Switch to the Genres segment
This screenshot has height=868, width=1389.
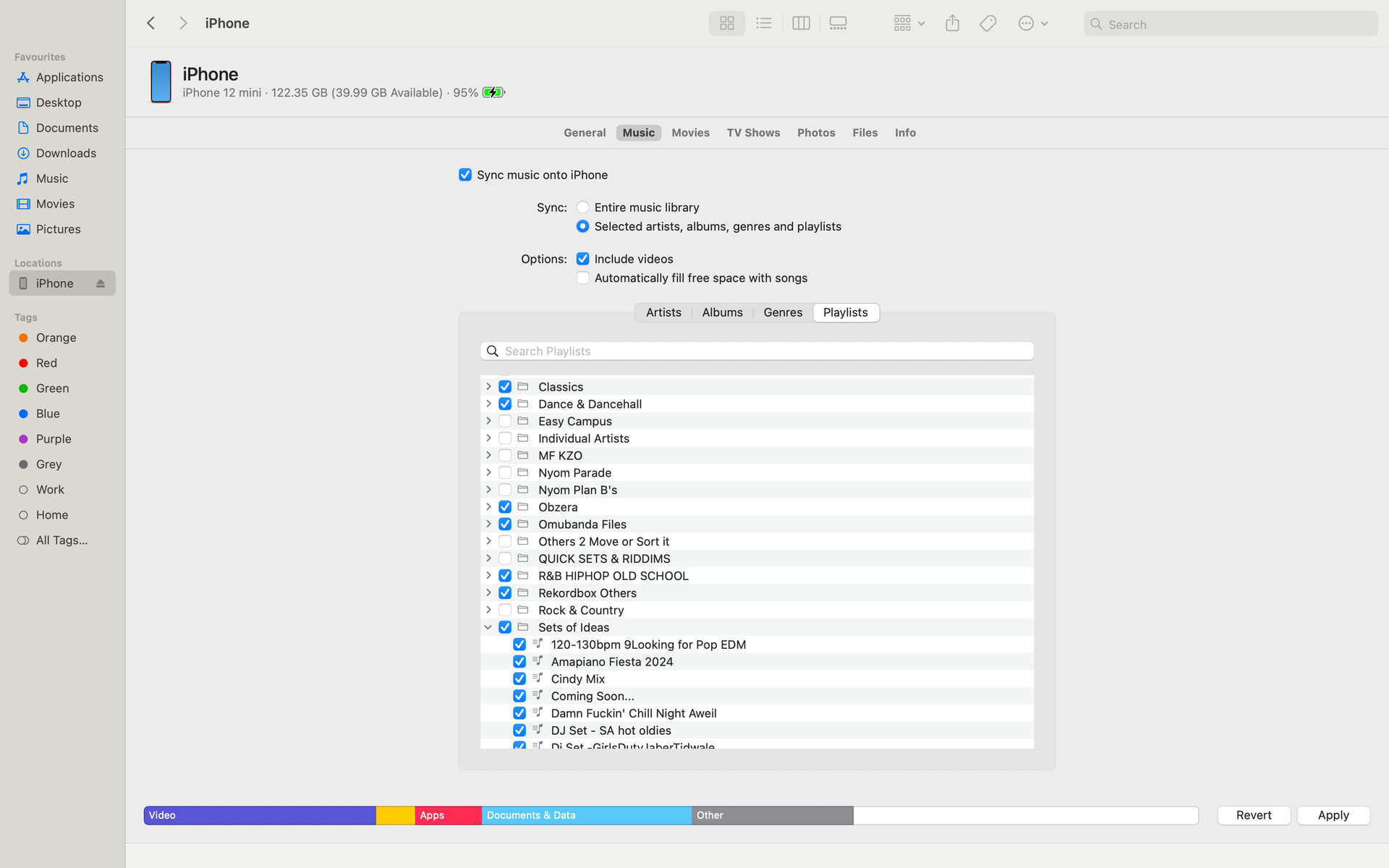[x=783, y=312]
